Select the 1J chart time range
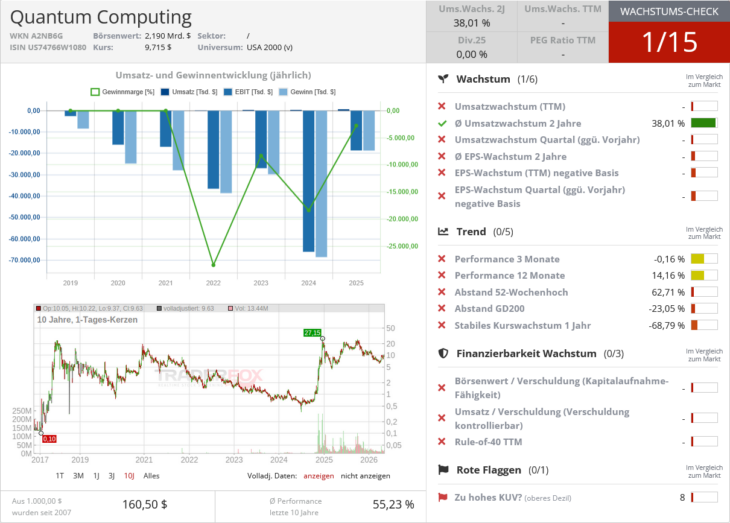The width and height of the screenshot is (730, 523). coord(96,476)
